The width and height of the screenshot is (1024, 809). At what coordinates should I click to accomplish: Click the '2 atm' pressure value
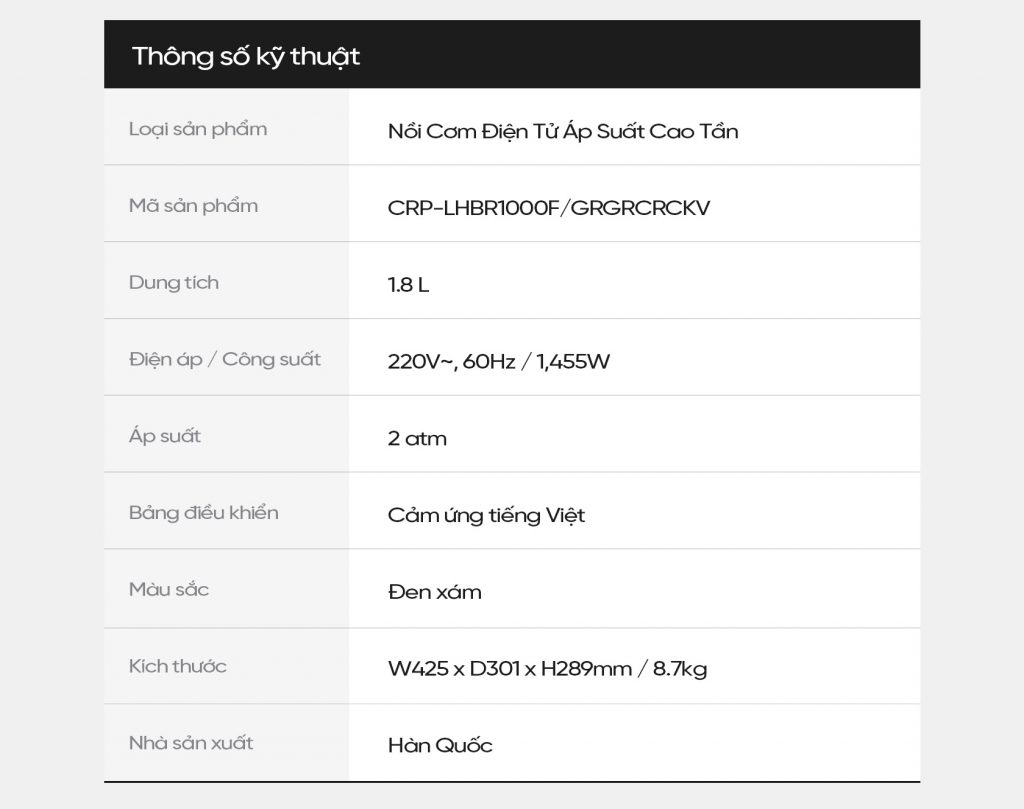(417, 438)
